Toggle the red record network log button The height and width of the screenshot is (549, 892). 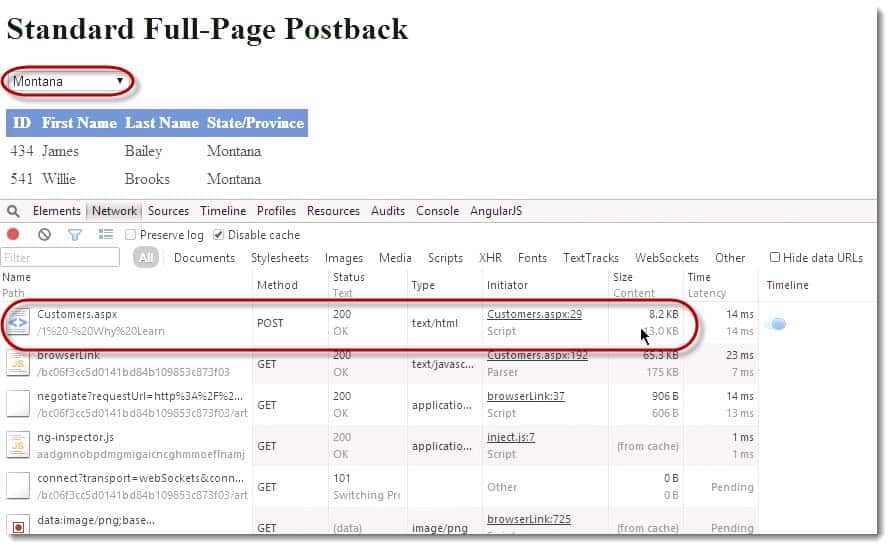point(13,234)
